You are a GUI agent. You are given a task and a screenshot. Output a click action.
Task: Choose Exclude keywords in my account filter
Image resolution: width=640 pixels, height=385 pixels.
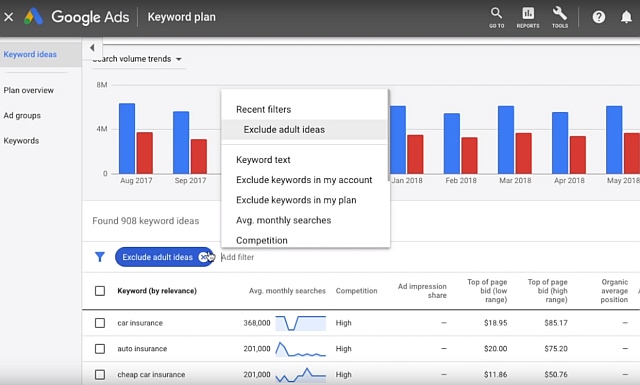tap(304, 180)
